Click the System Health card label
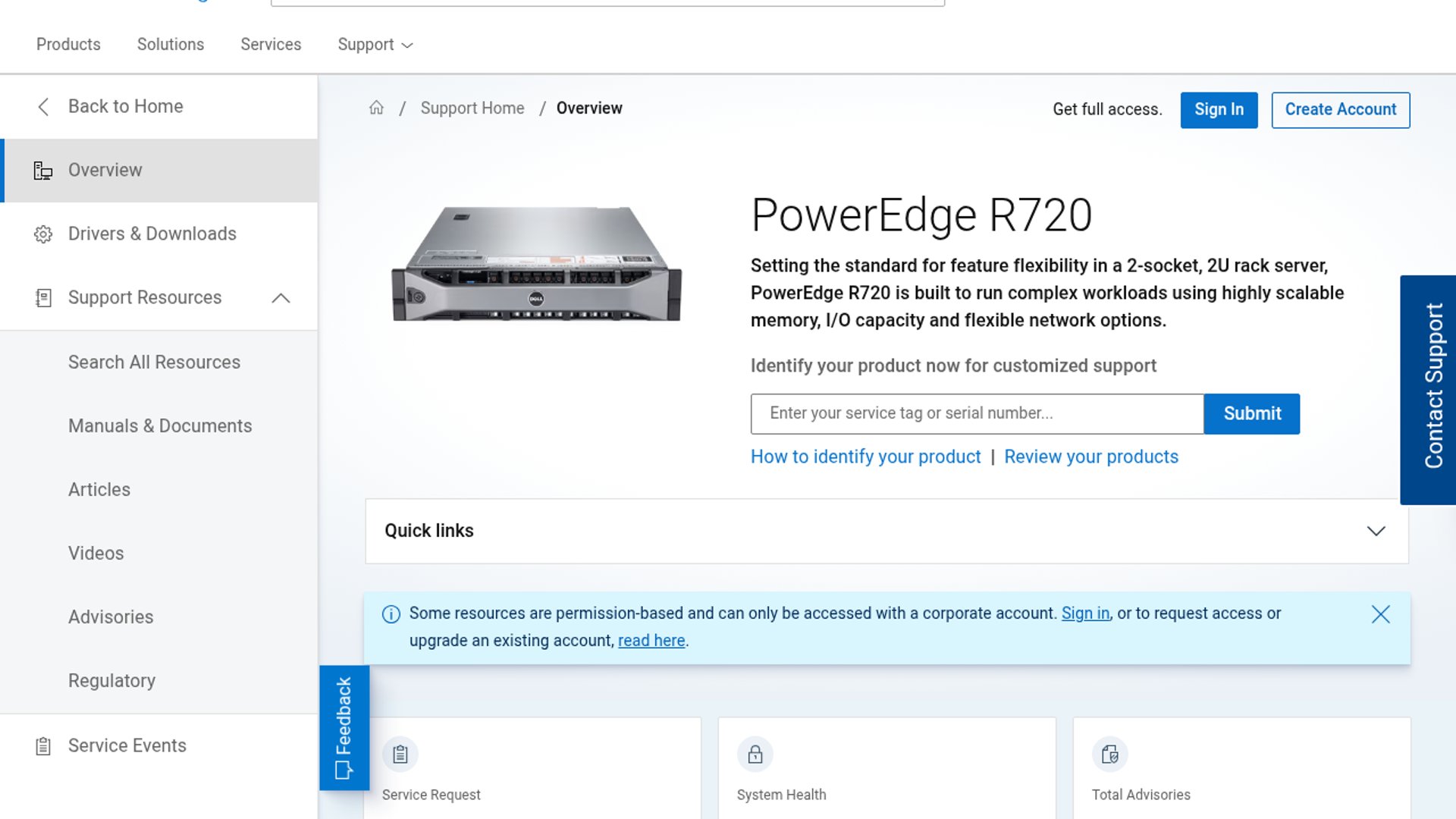The width and height of the screenshot is (1456, 819). click(x=781, y=795)
